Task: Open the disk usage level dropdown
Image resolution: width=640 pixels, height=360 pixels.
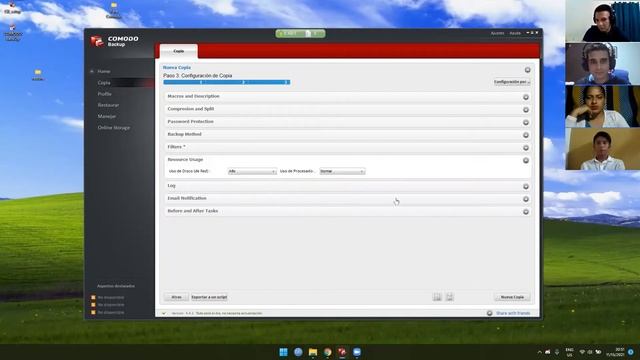Action: pyautogui.click(x=252, y=171)
